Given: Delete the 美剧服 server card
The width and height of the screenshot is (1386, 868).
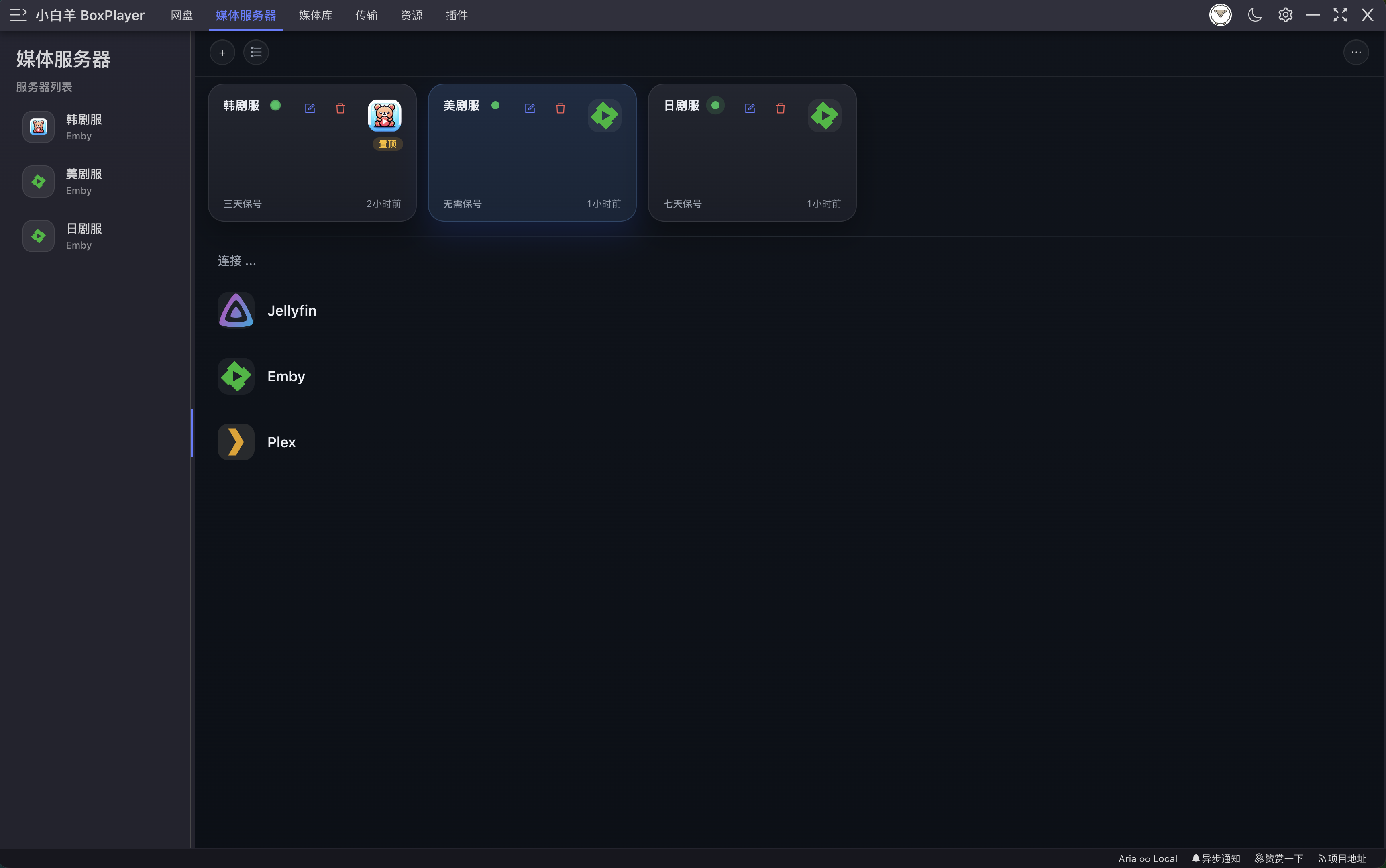Looking at the screenshot, I should click(x=561, y=108).
